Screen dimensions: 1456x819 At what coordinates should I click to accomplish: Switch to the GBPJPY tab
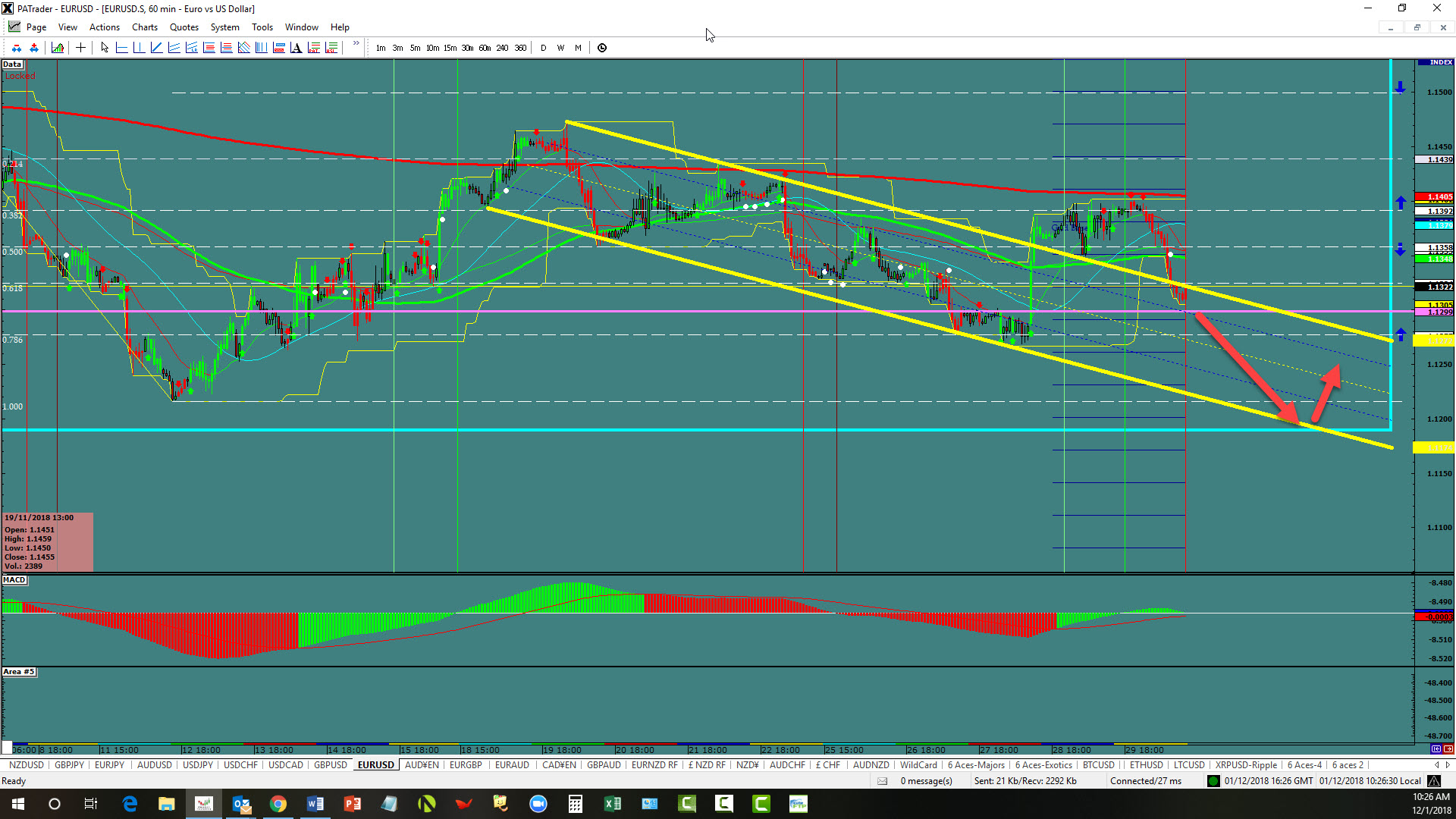pyautogui.click(x=69, y=765)
